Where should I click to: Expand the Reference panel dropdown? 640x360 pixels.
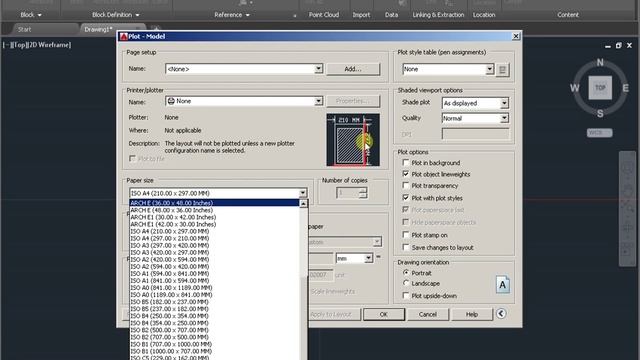232,15
